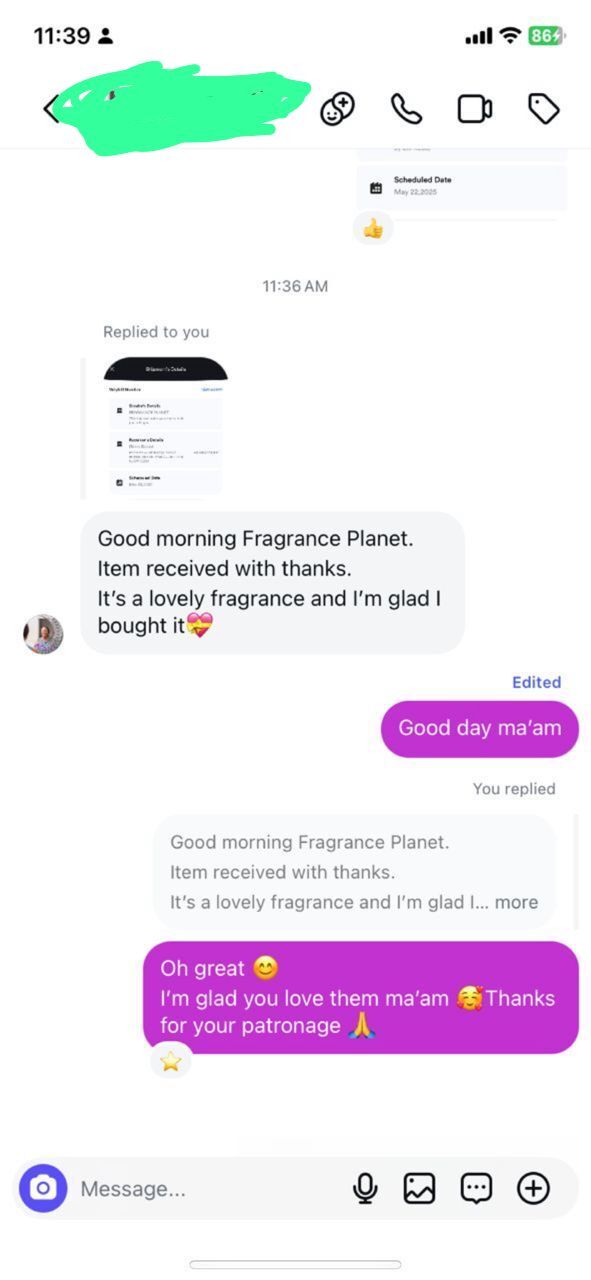Open the replied shipment details screenshot
The image size is (591, 1280).
pos(165,426)
